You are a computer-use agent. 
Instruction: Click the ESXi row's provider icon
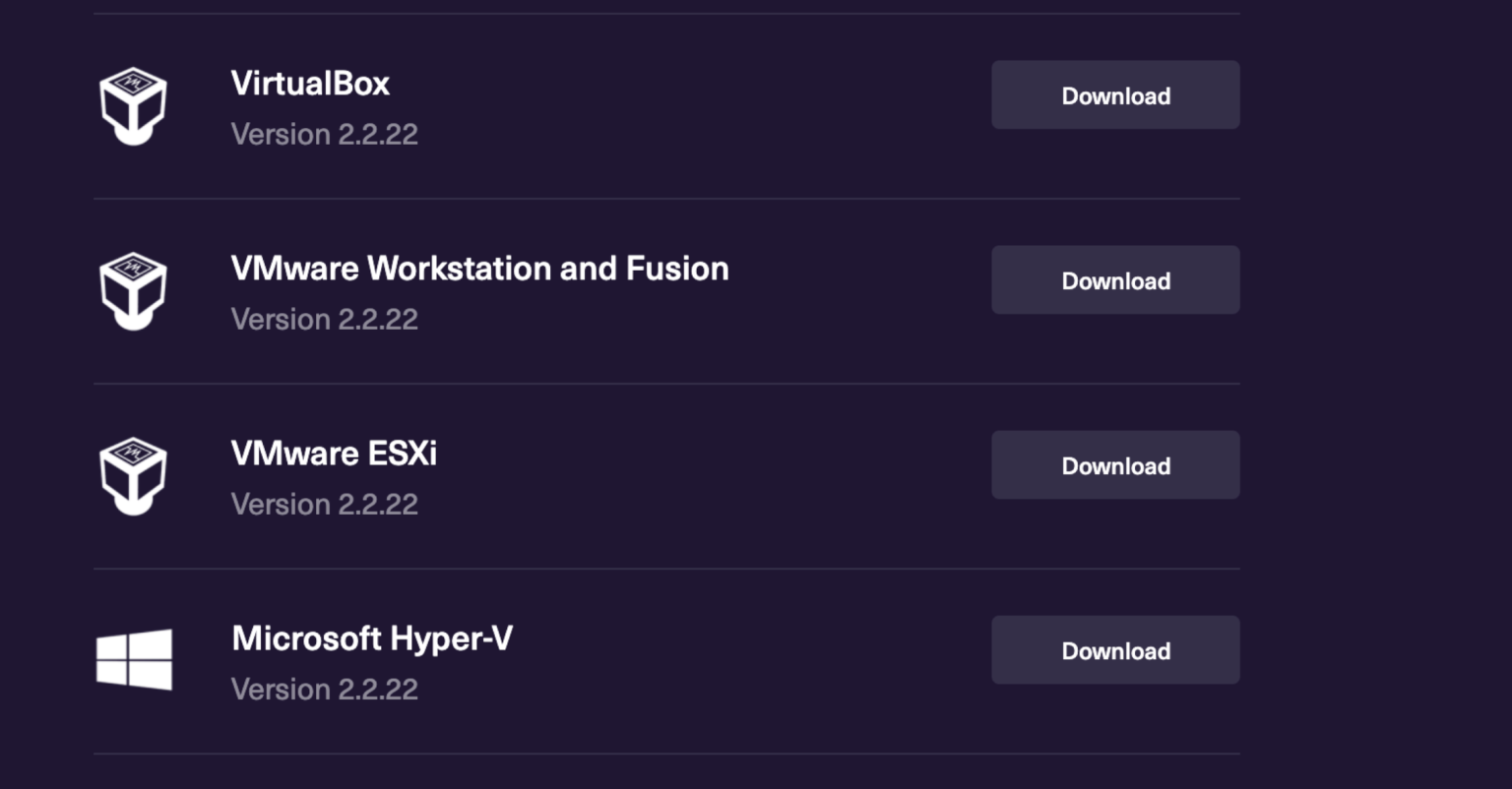click(134, 473)
